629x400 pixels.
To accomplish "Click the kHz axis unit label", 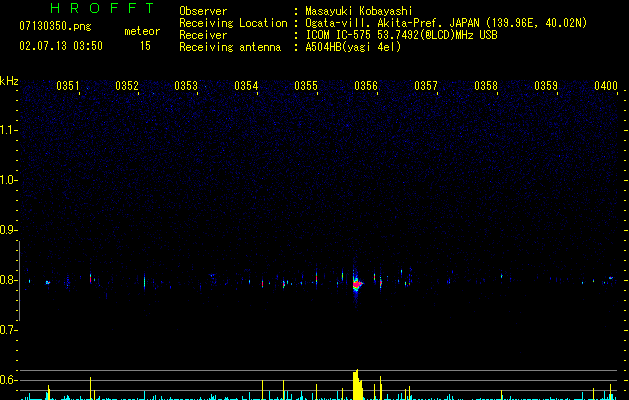I will coord(9,81).
